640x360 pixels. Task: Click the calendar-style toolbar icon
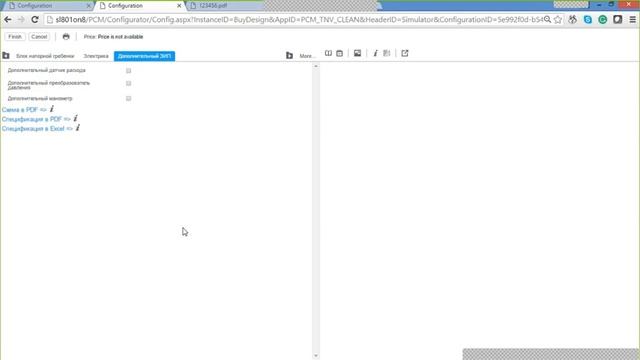coord(340,53)
